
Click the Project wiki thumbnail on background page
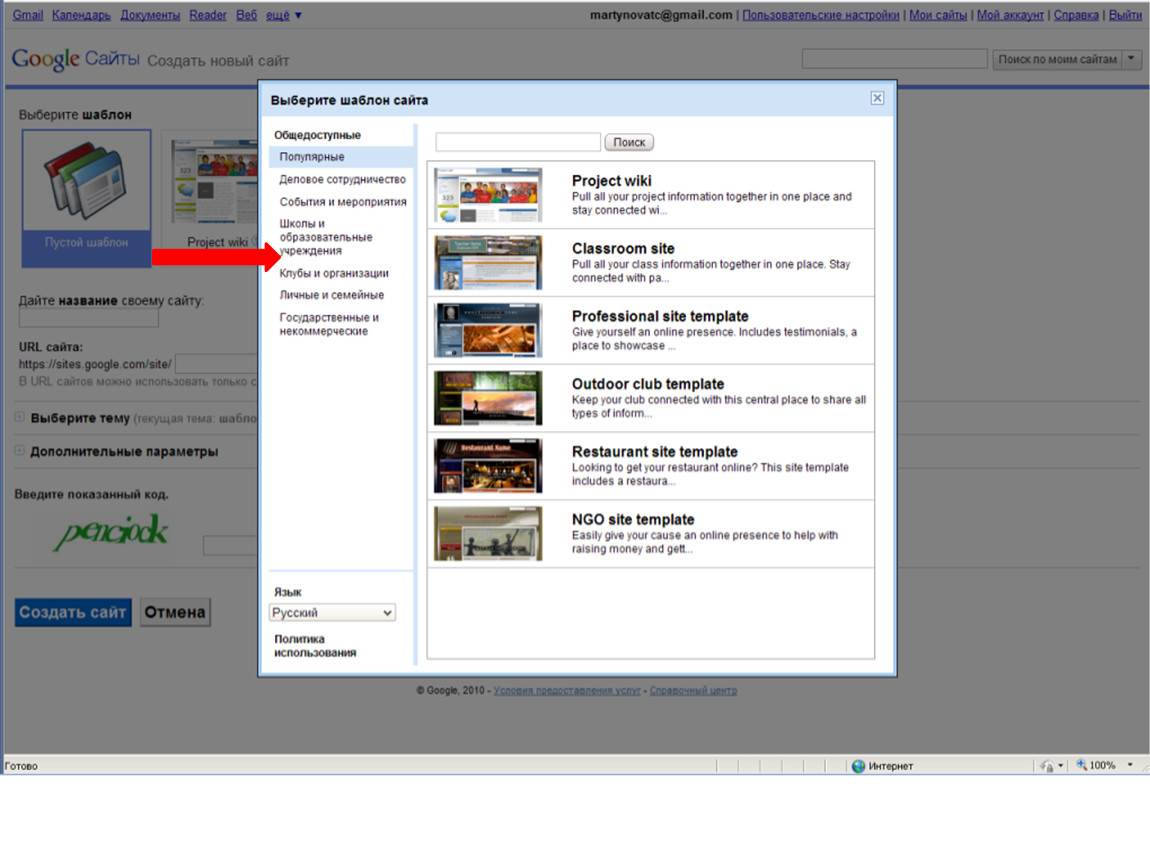pyautogui.click(x=214, y=180)
